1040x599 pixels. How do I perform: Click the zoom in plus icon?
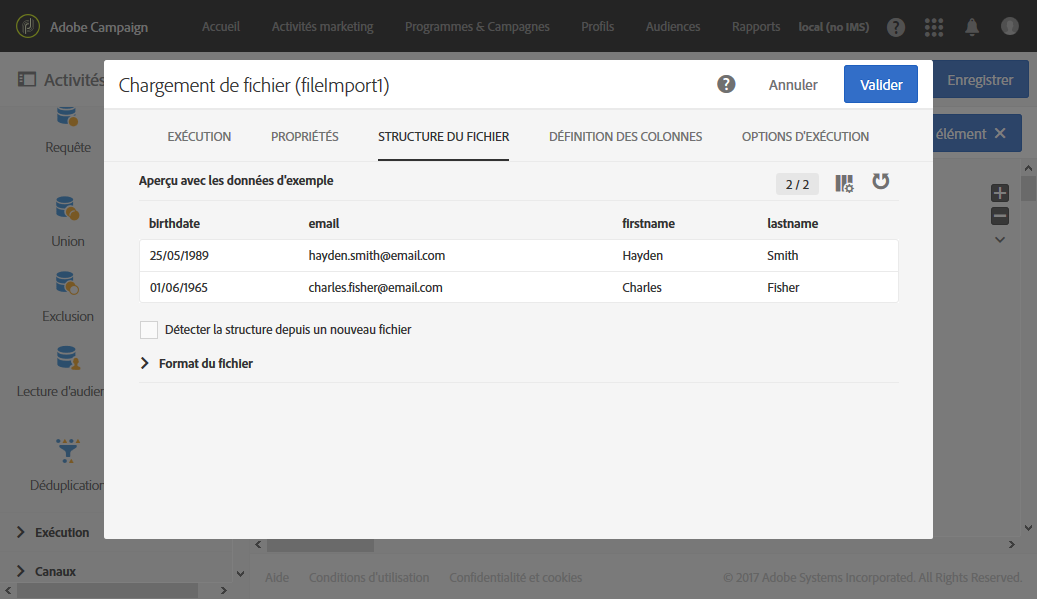[1000, 193]
